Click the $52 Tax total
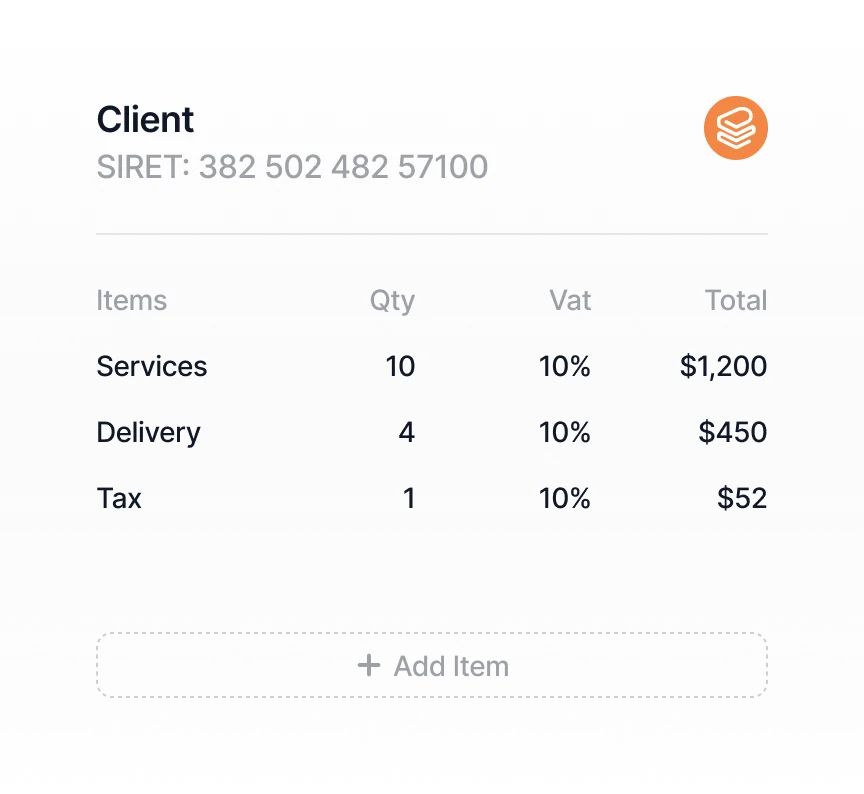The image size is (864, 794). (742, 498)
